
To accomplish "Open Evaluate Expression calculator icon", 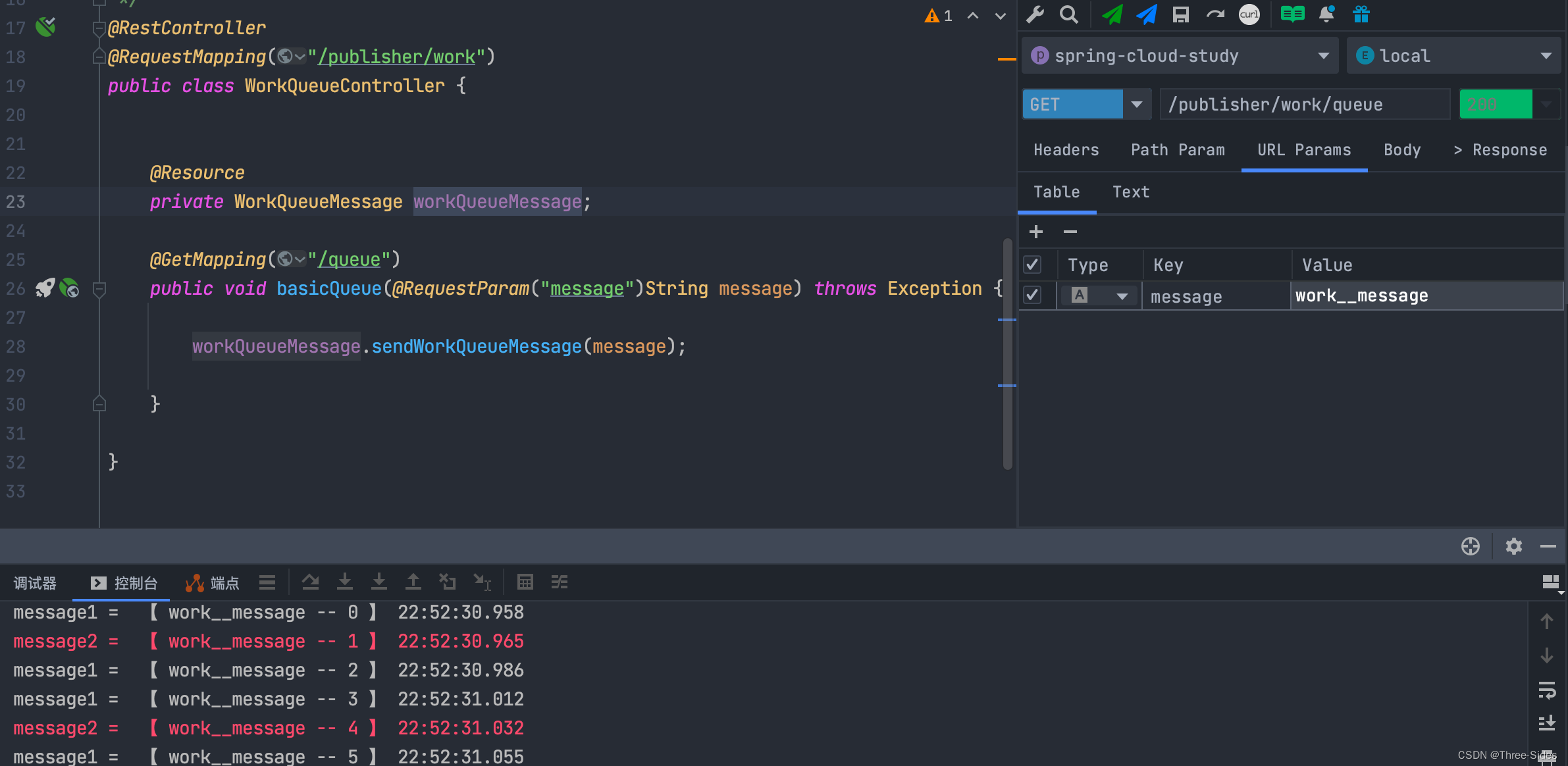I will point(525,582).
